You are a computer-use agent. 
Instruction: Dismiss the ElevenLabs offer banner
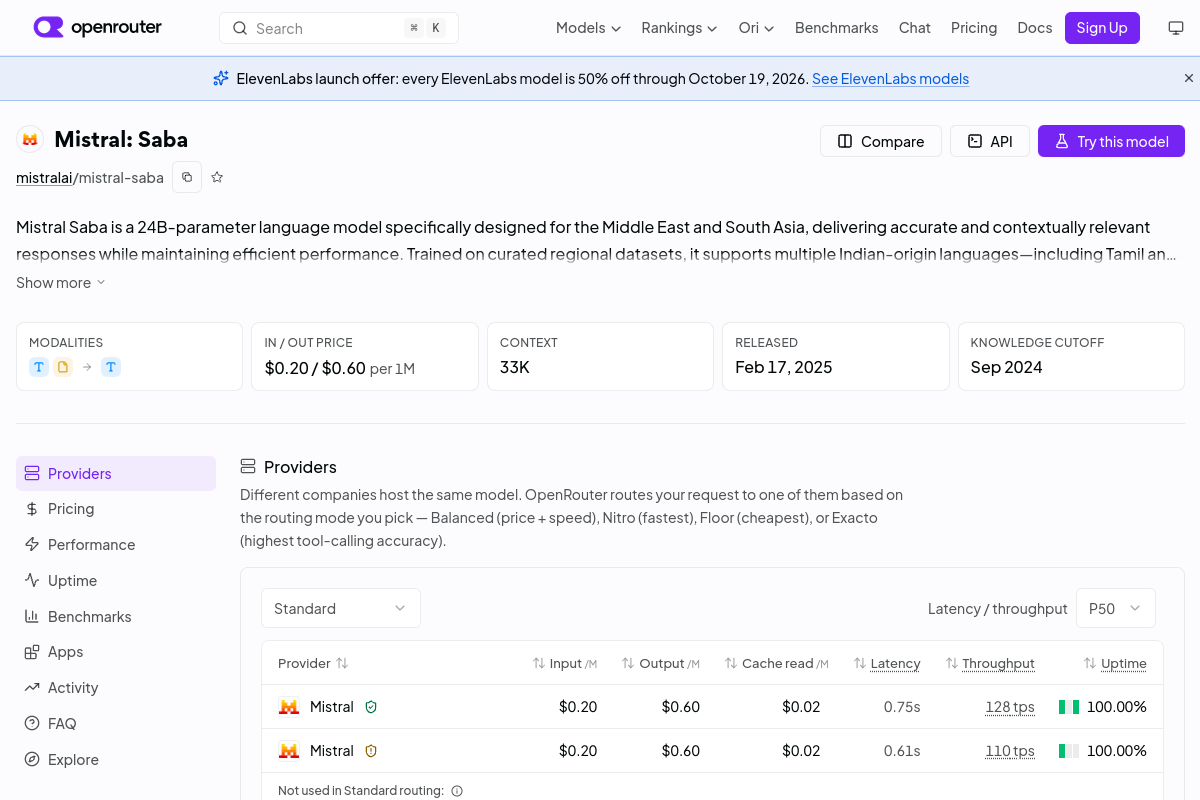pos(1189,78)
